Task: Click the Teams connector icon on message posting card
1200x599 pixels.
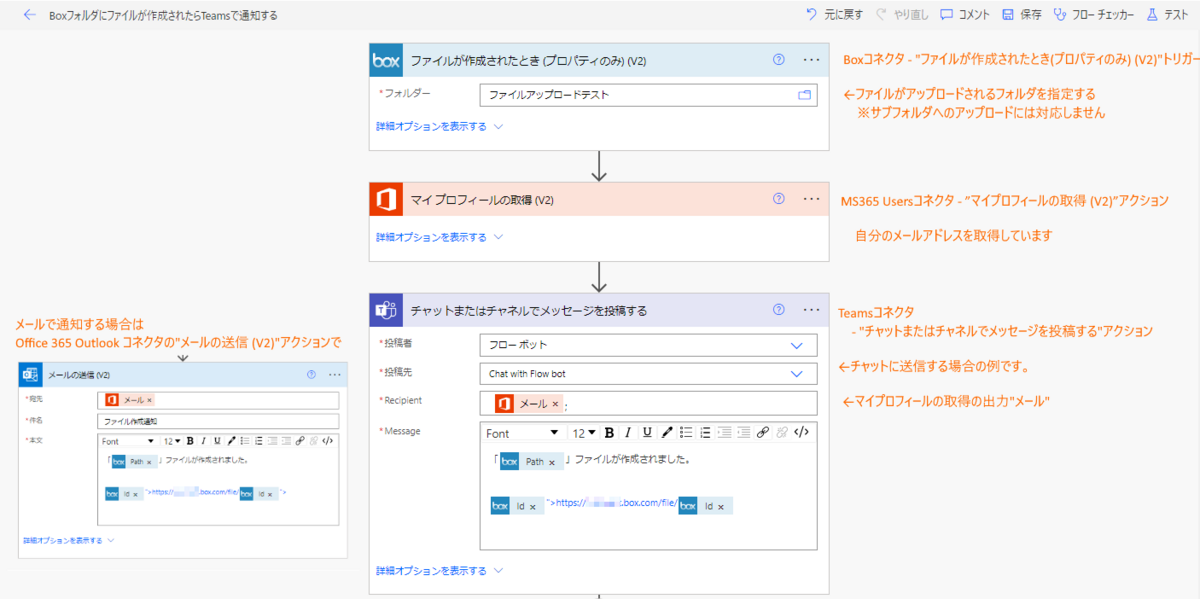Action: (386, 308)
